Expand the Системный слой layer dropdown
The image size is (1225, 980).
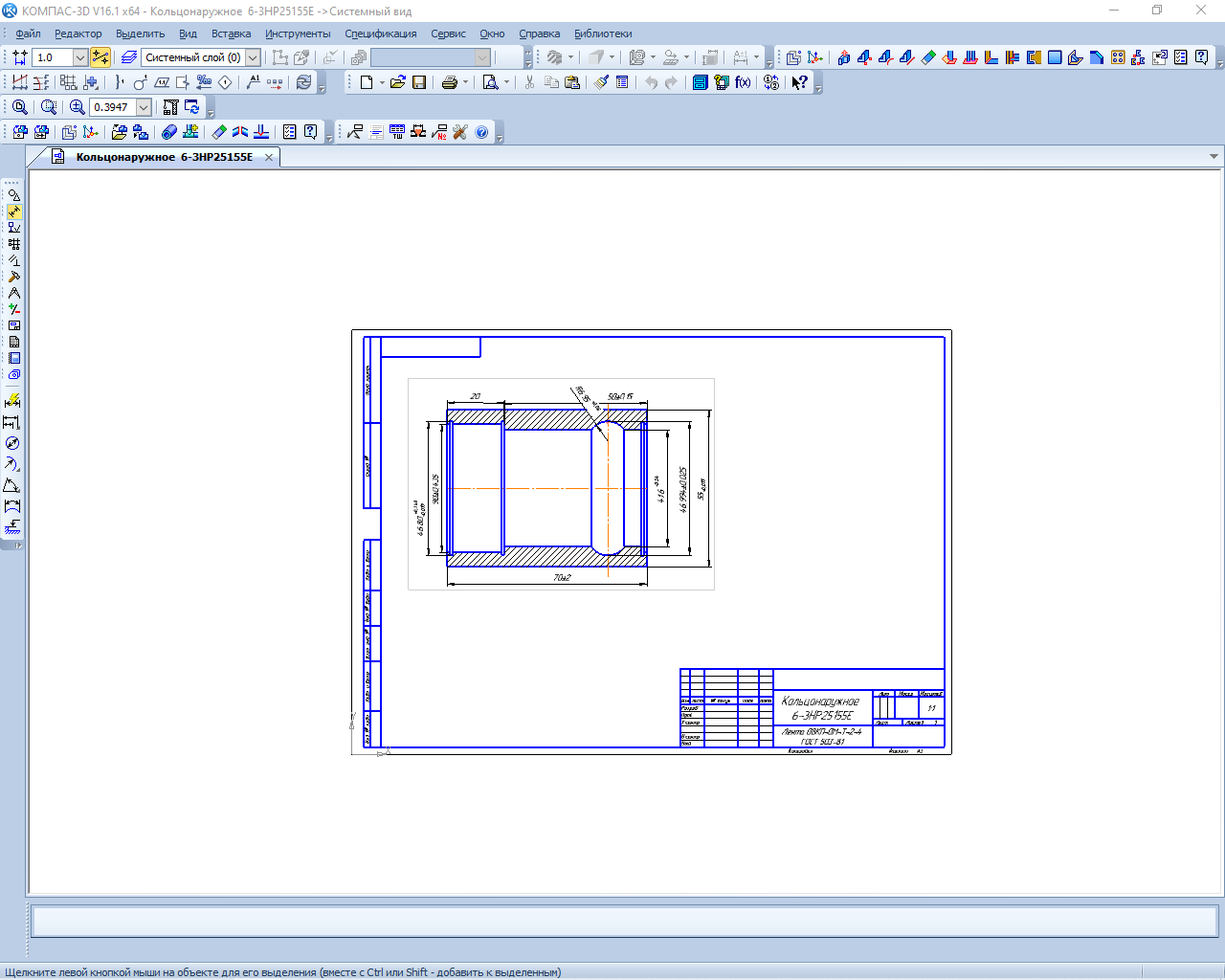click(x=253, y=57)
